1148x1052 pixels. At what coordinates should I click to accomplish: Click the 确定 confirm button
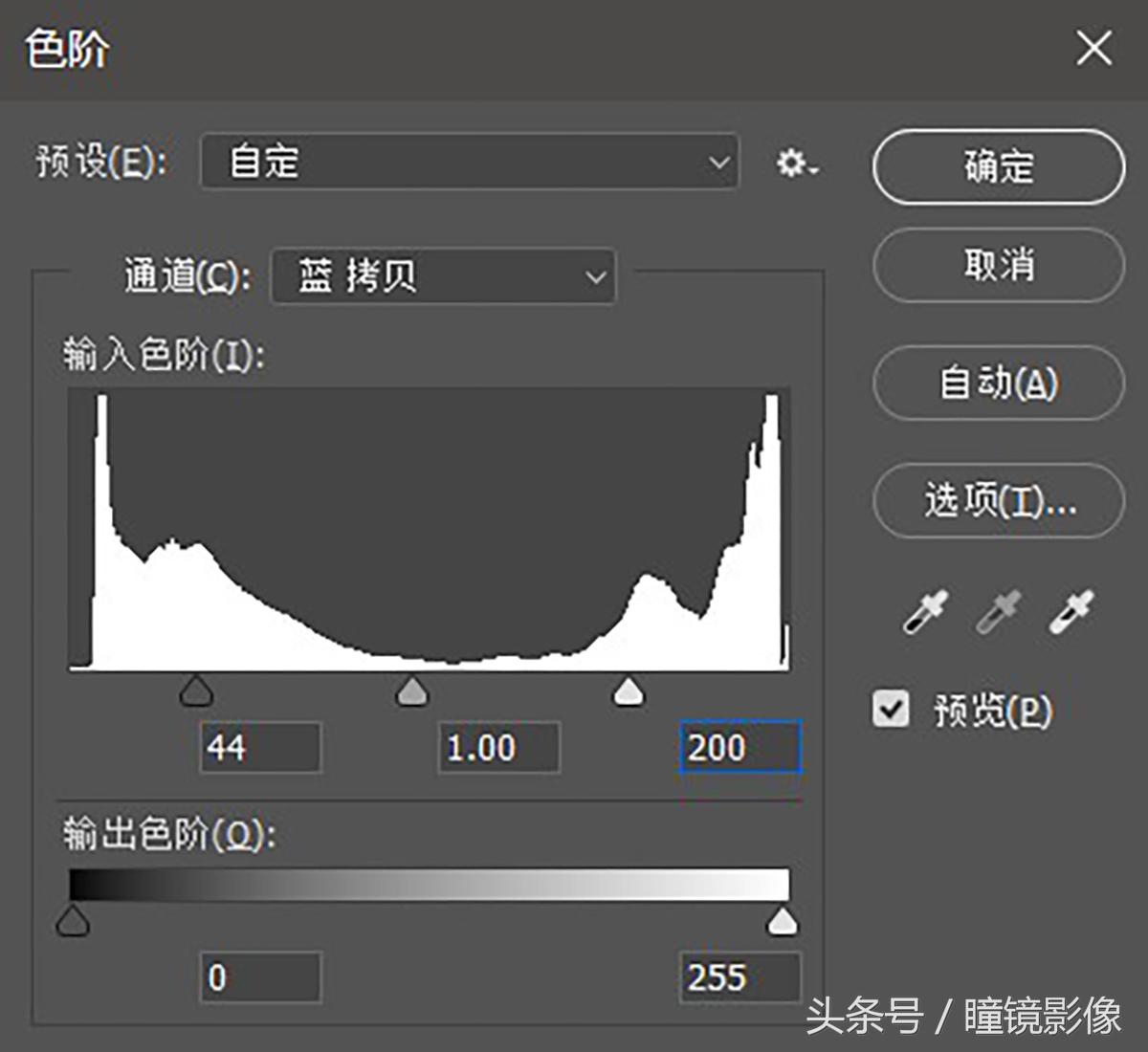996,166
